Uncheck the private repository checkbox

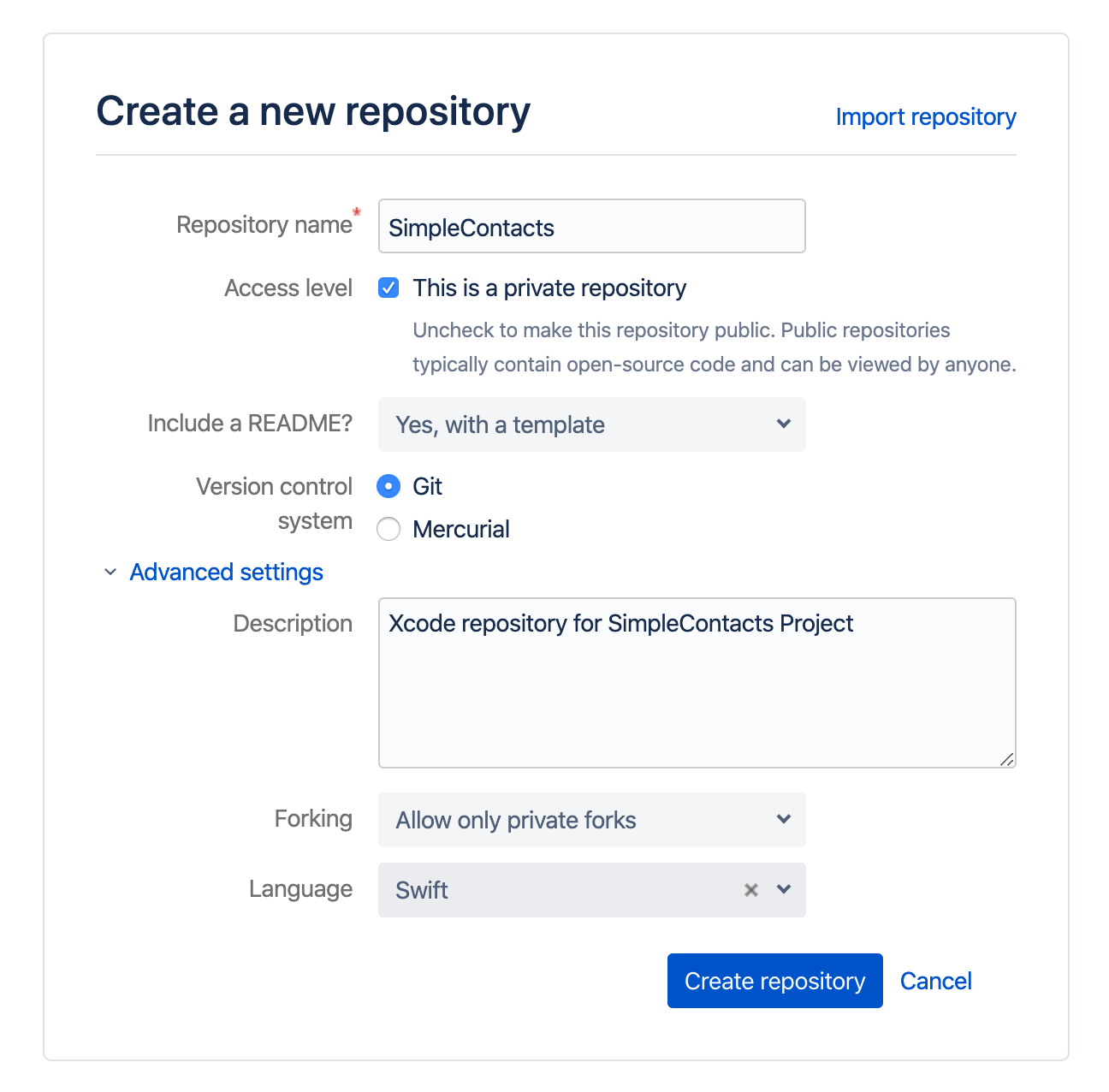388,288
